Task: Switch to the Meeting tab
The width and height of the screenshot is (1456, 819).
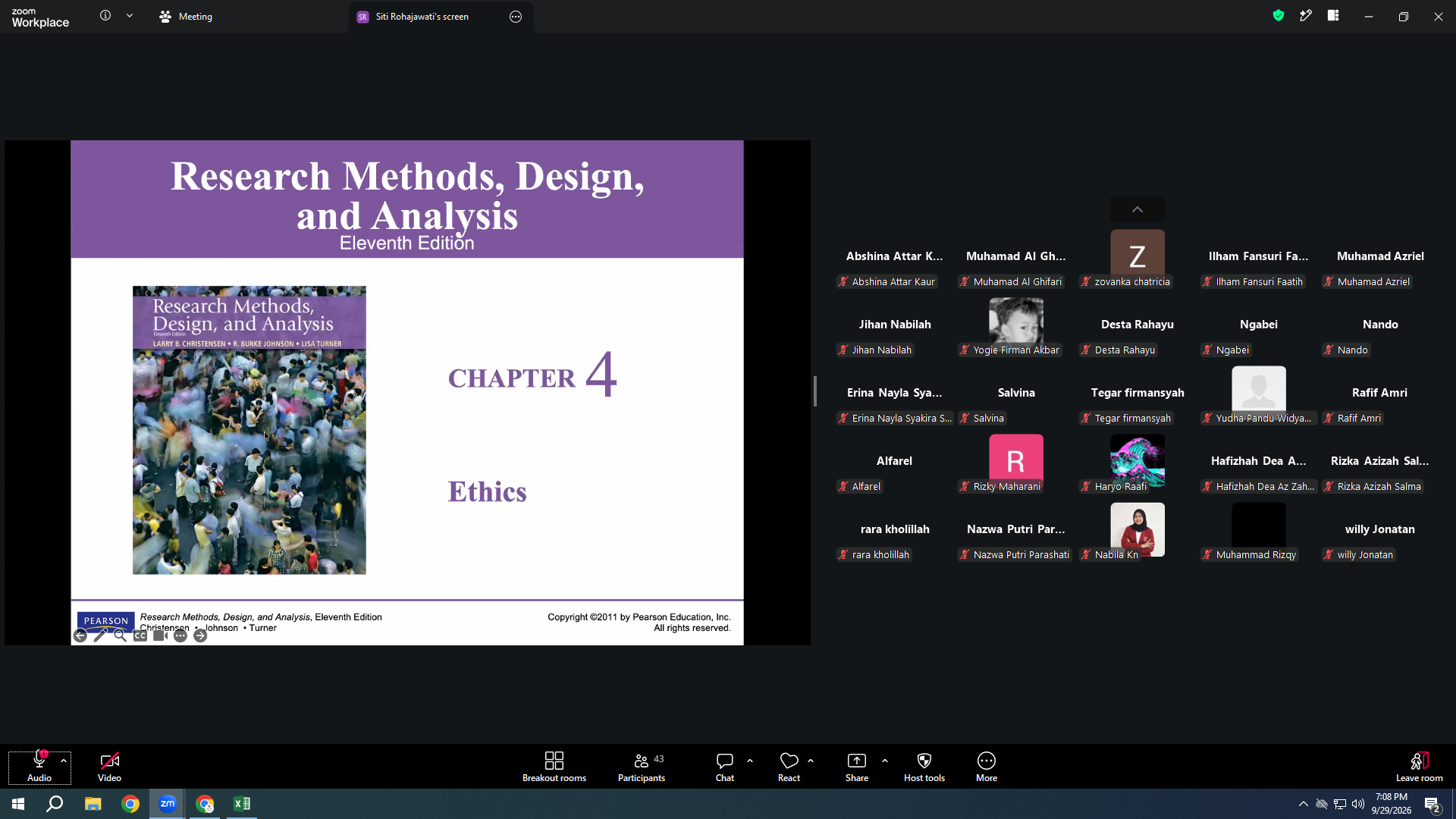Action: click(x=186, y=17)
